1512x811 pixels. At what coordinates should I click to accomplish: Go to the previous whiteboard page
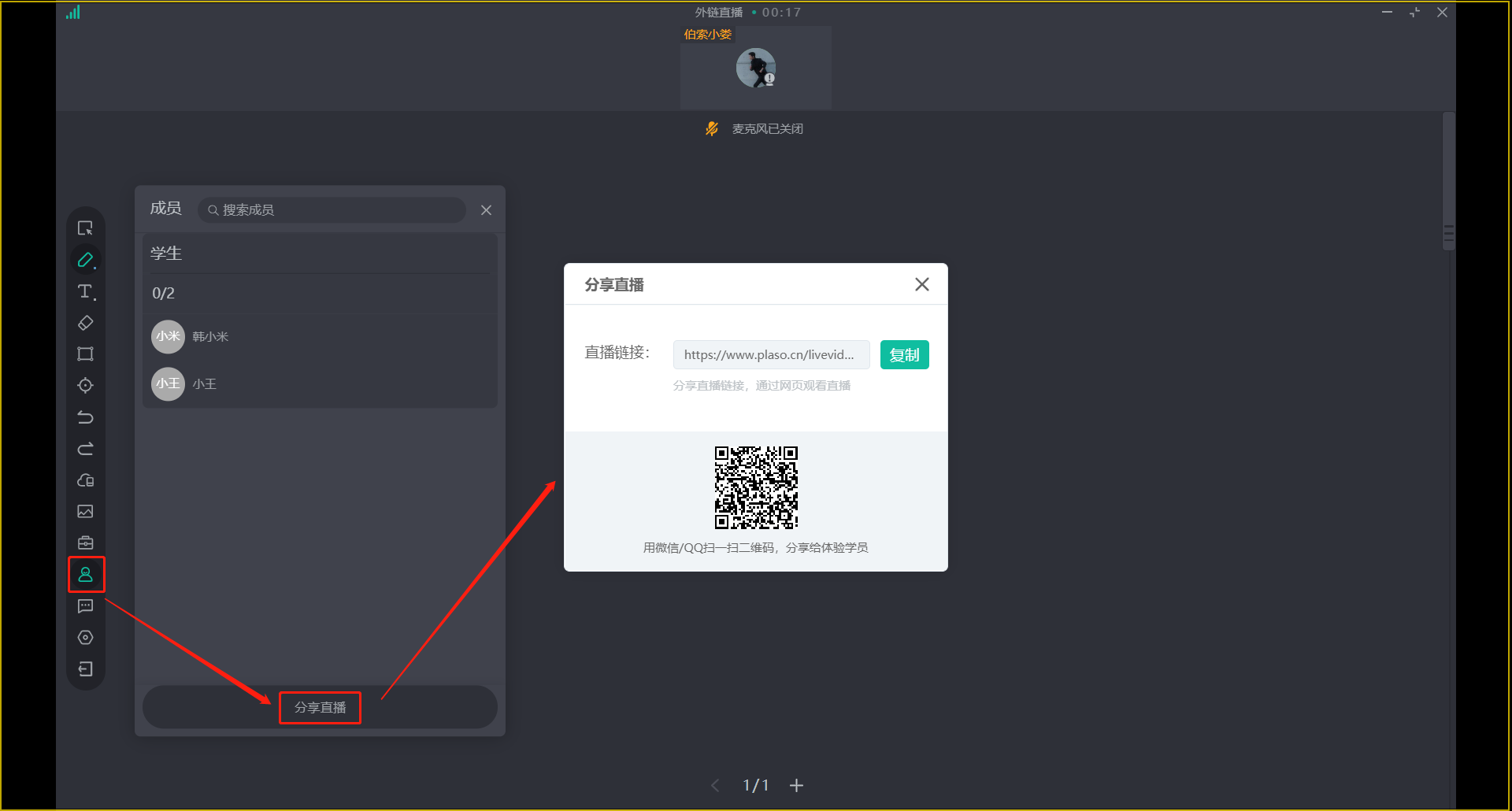pos(715,786)
